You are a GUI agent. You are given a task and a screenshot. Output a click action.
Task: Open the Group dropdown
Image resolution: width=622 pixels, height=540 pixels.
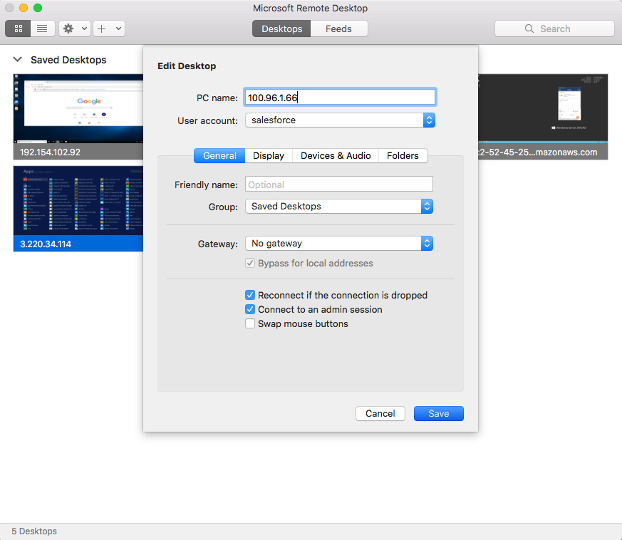tap(426, 206)
